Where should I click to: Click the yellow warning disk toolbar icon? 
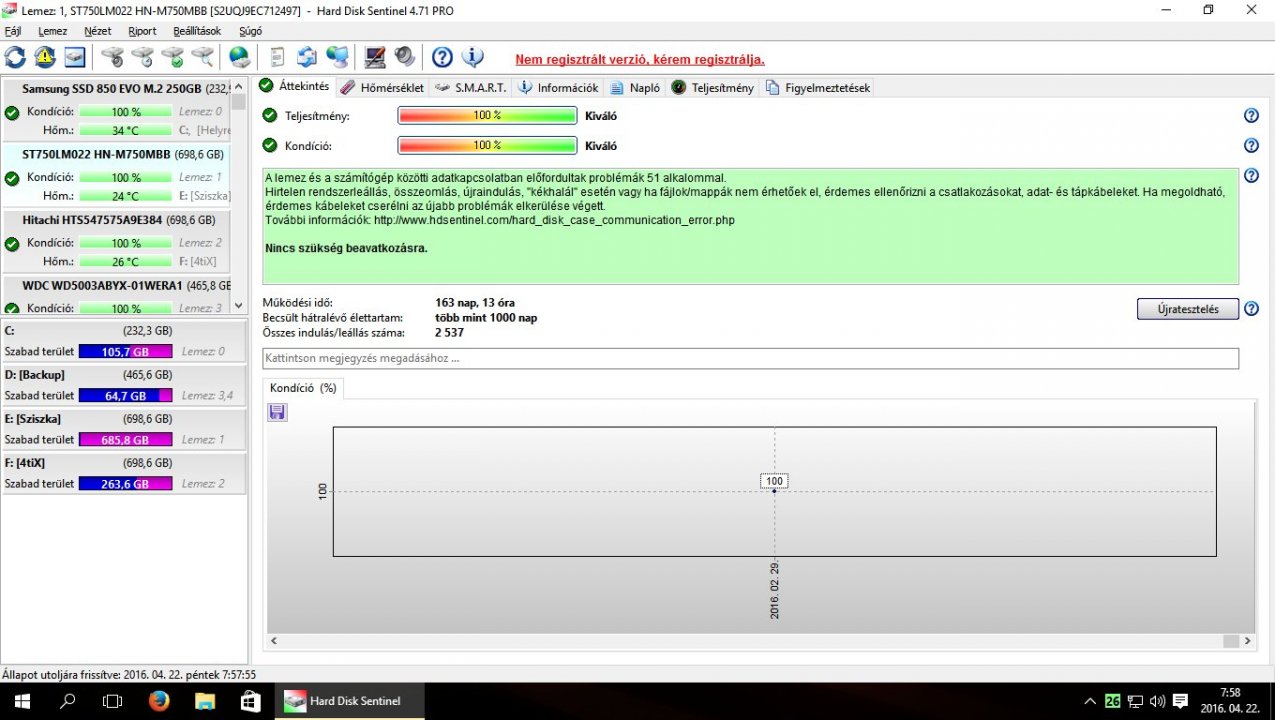45,57
